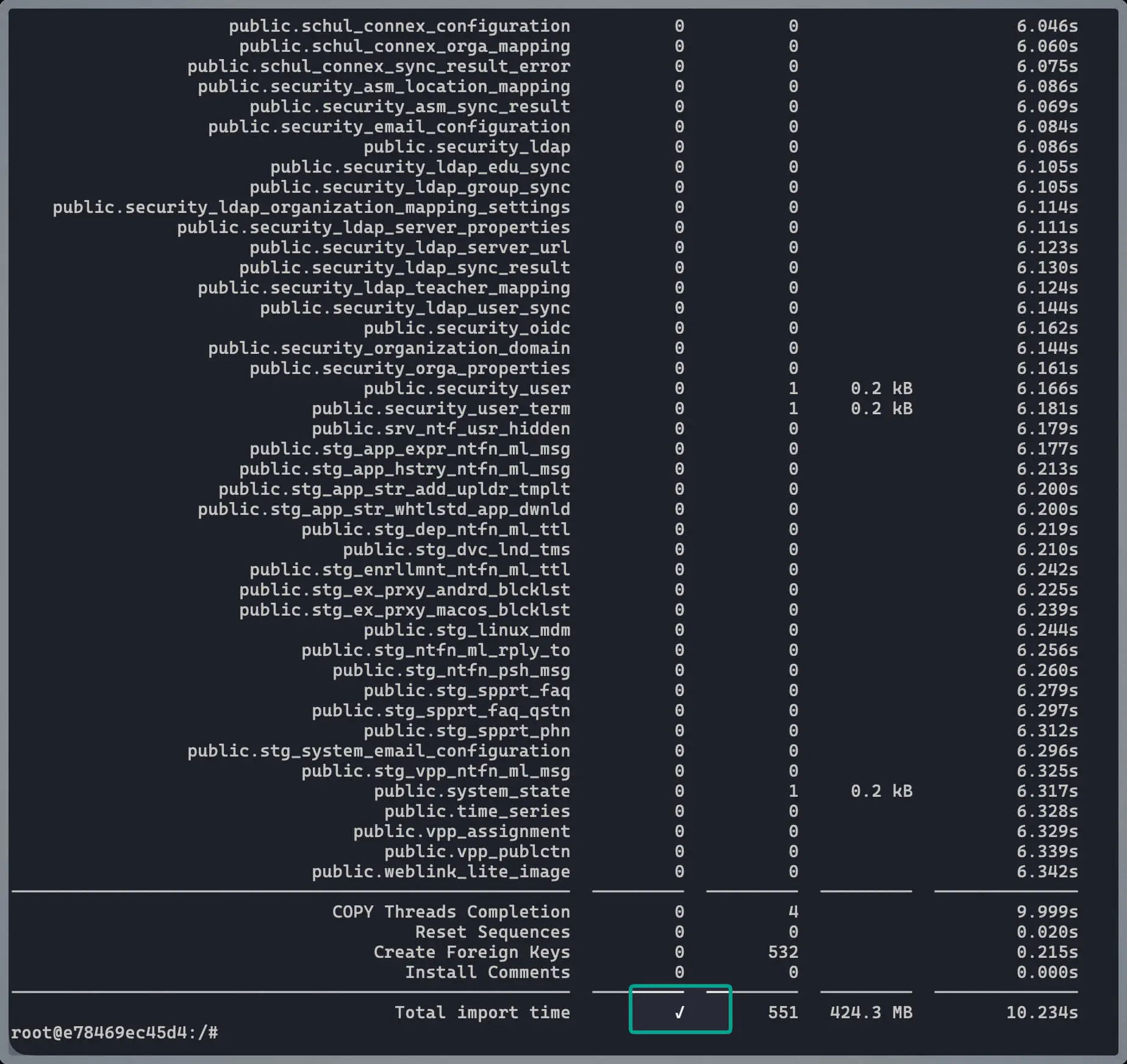
Task: Click the 424.3 MB total size value
Action: pyautogui.click(x=870, y=1012)
